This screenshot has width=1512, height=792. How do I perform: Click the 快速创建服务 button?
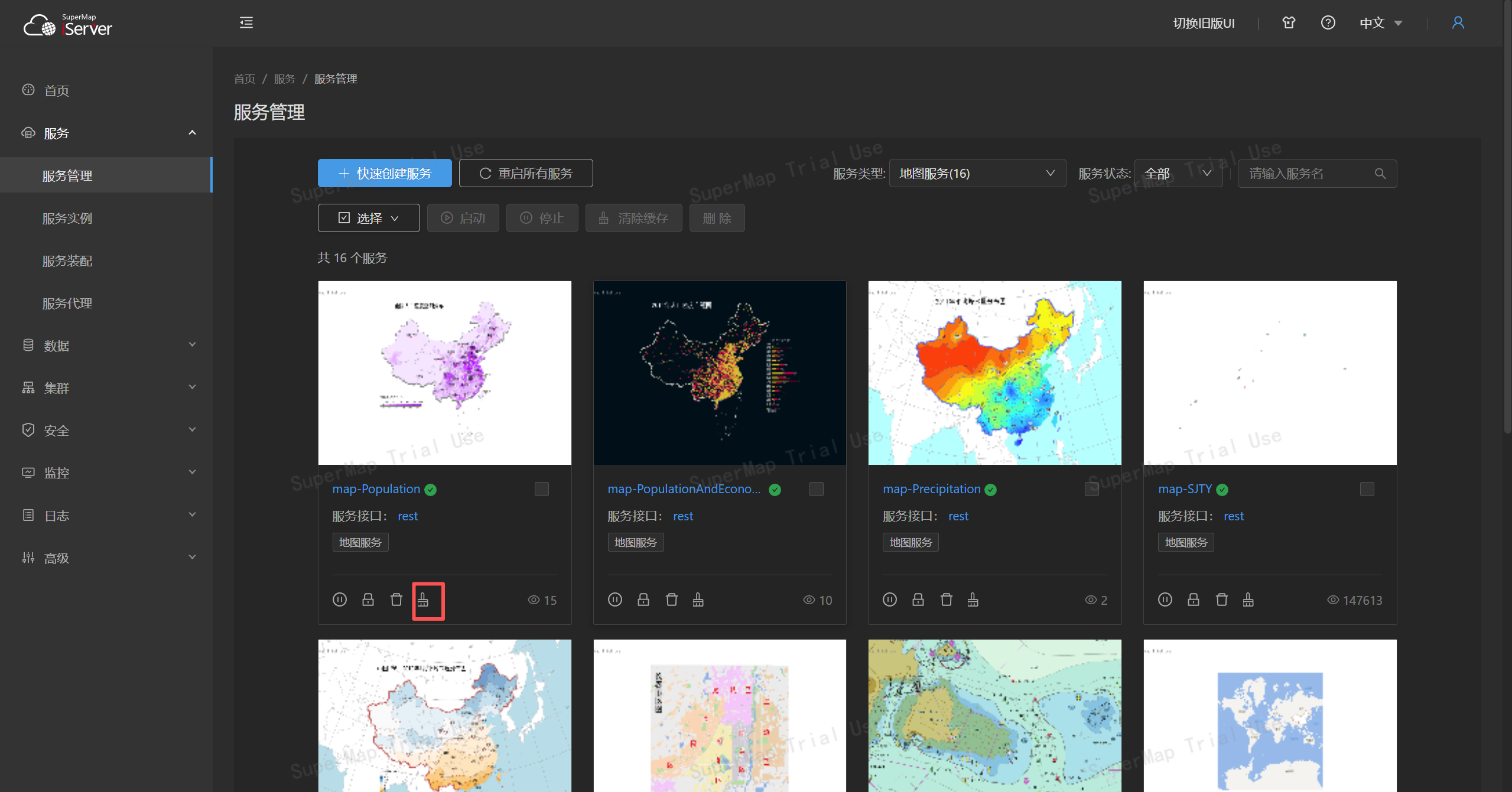[x=385, y=174]
